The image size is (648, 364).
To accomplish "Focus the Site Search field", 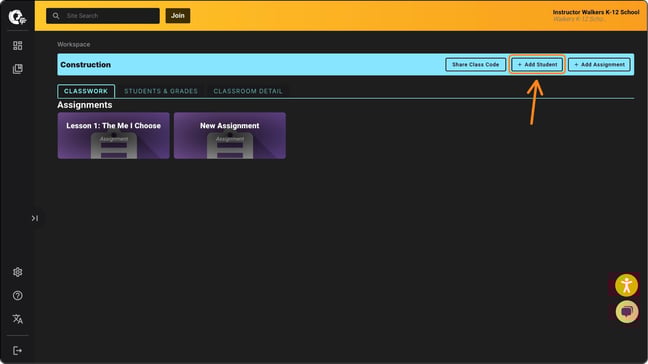I will click(103, 16).
